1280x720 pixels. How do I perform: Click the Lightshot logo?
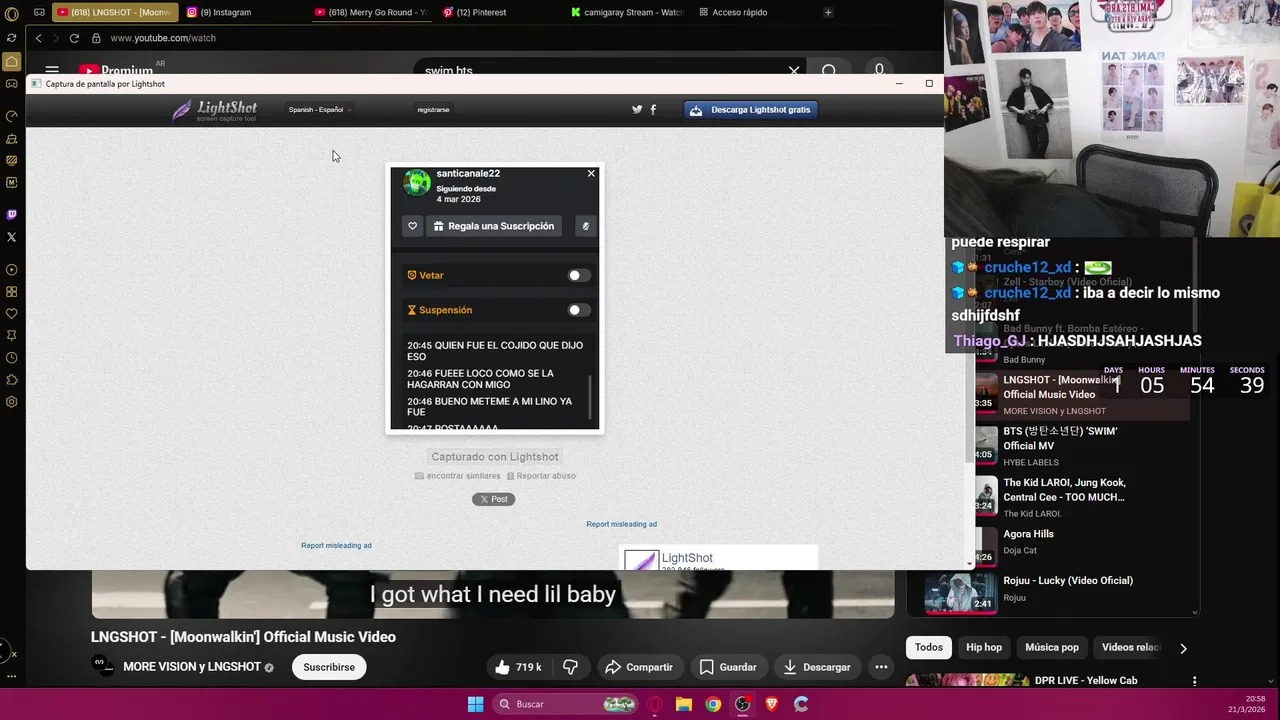pyautogui.click(x=214, y=110)
